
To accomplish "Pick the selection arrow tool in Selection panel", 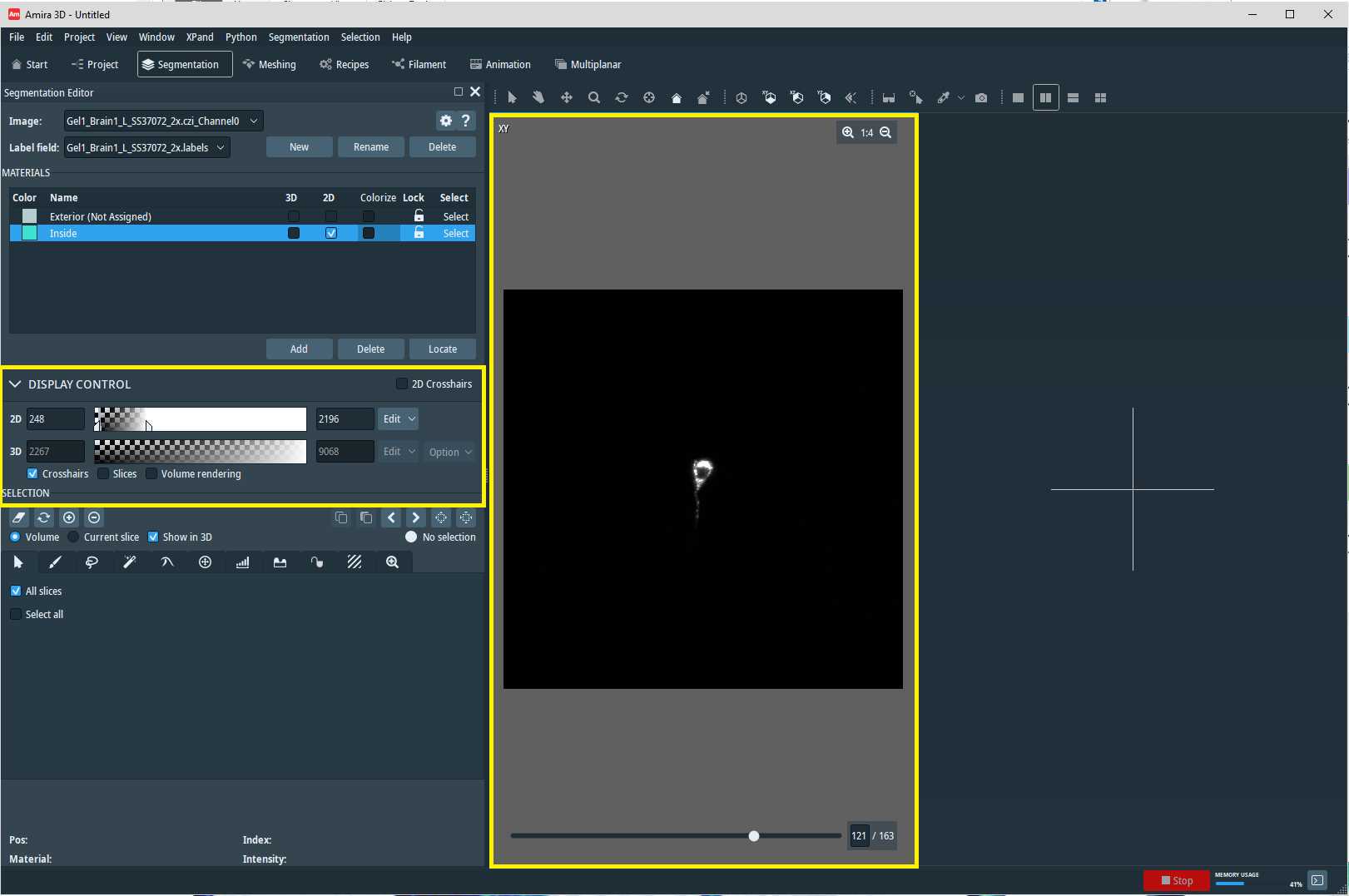I will (x=18, y=562).
